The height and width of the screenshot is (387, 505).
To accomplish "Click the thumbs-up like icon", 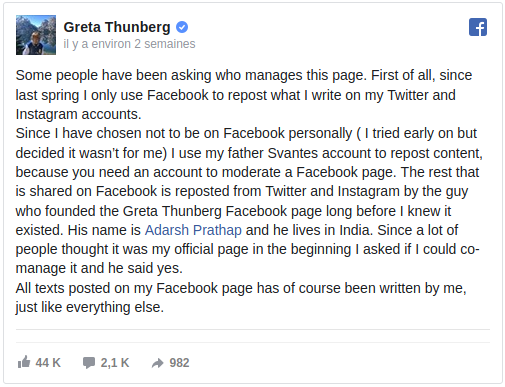I will click(x=24, y=362).
